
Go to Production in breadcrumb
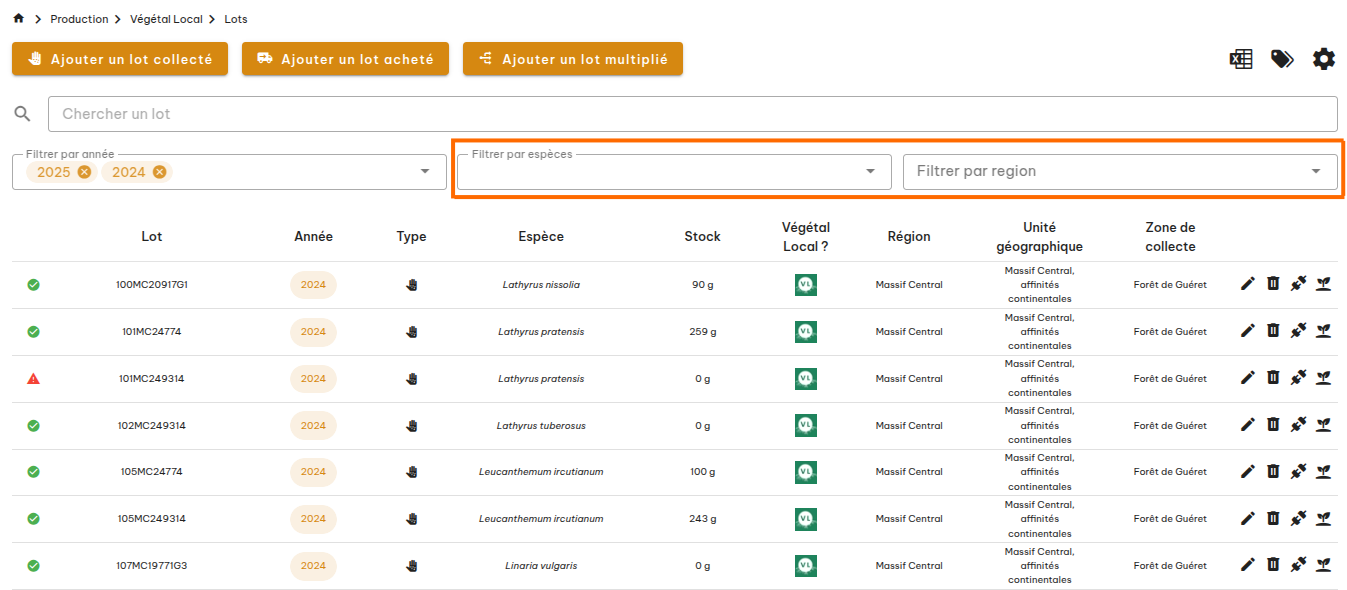point(79,19)
